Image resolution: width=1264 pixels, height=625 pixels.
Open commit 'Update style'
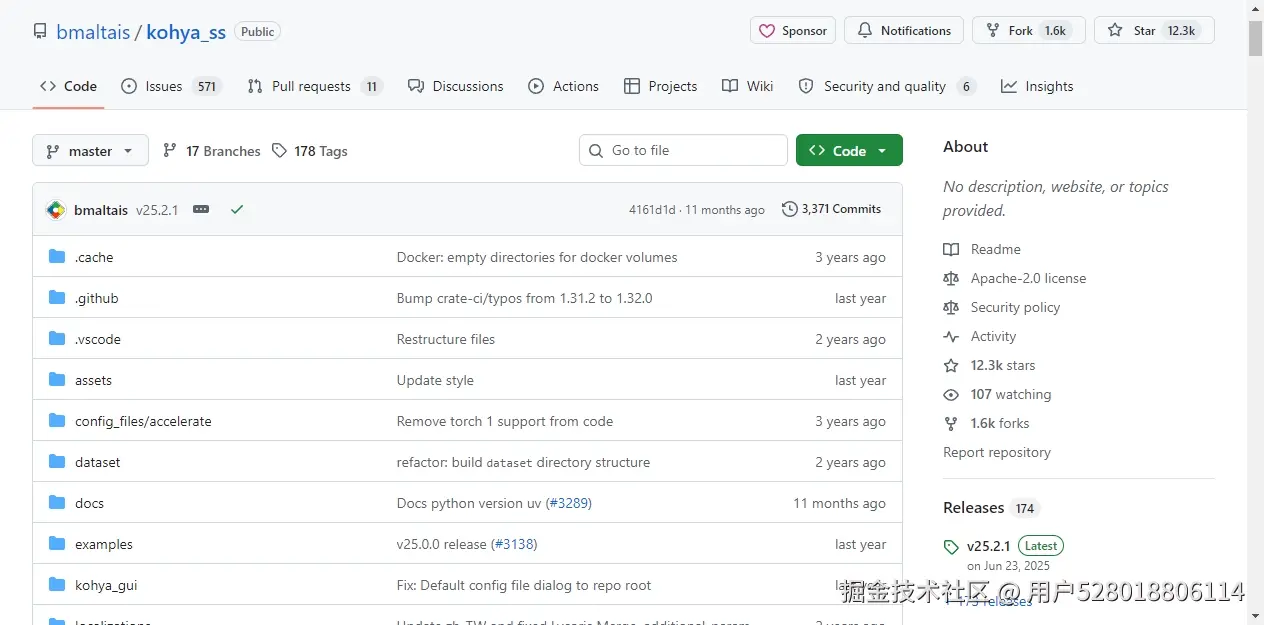pyautogui.click(x=435, y=380)
